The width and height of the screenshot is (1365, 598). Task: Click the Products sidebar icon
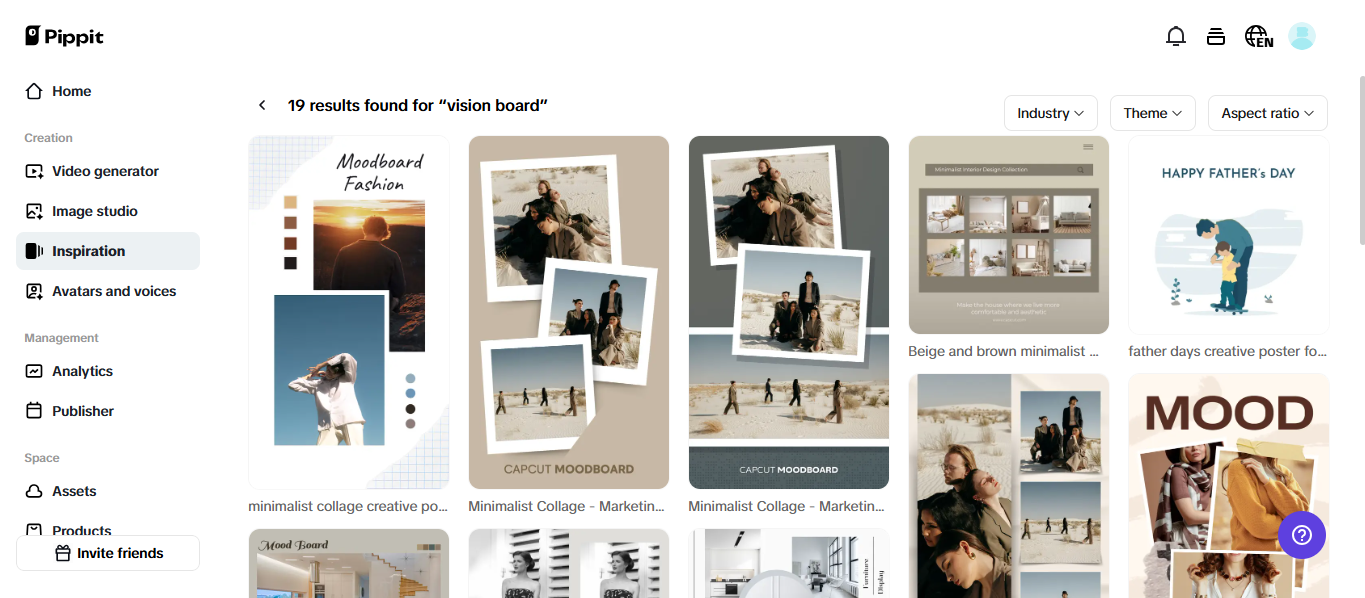34,531
